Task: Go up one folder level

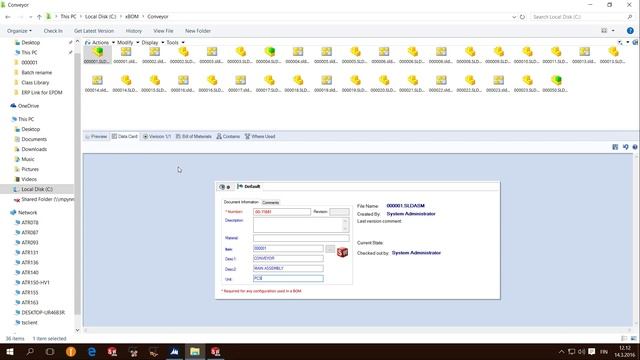Action: (39, 17)
